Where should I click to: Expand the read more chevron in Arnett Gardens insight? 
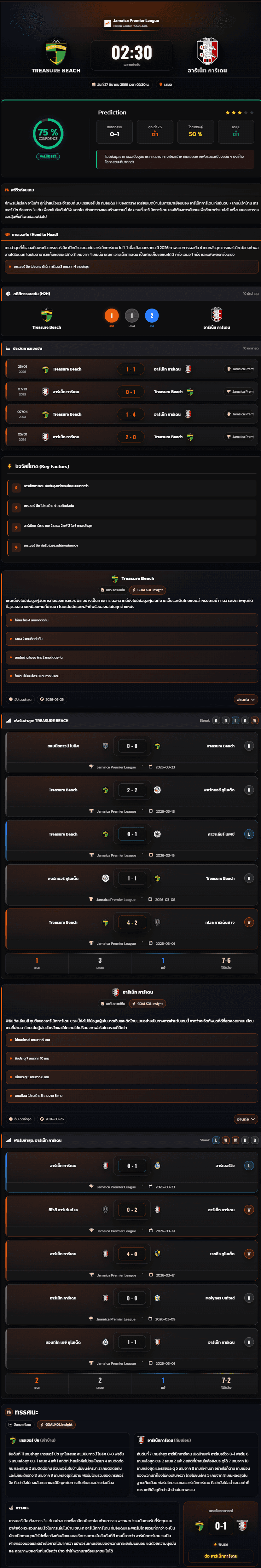(245, 1119)
